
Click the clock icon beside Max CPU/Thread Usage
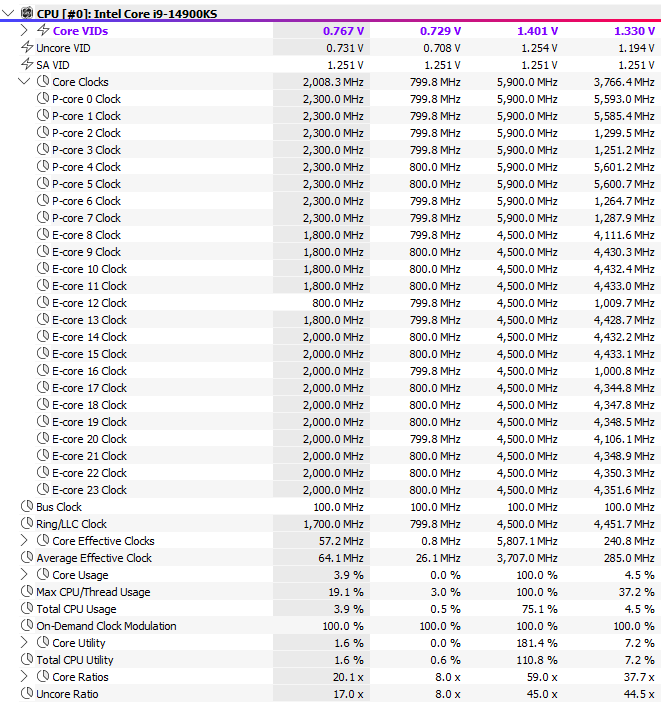pyautogui.click(x=27, y=591)
